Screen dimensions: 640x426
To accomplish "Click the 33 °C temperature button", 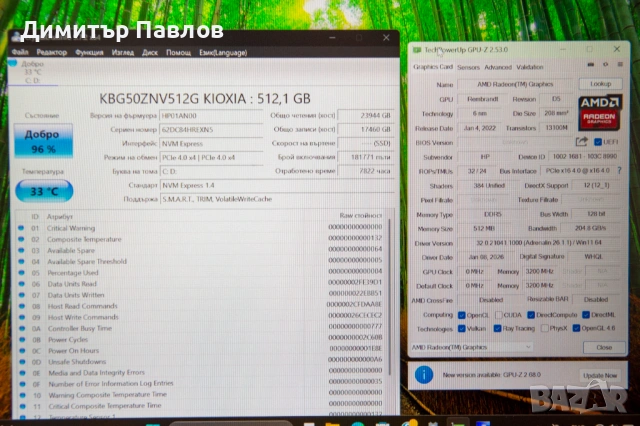I will coord(44,191).
